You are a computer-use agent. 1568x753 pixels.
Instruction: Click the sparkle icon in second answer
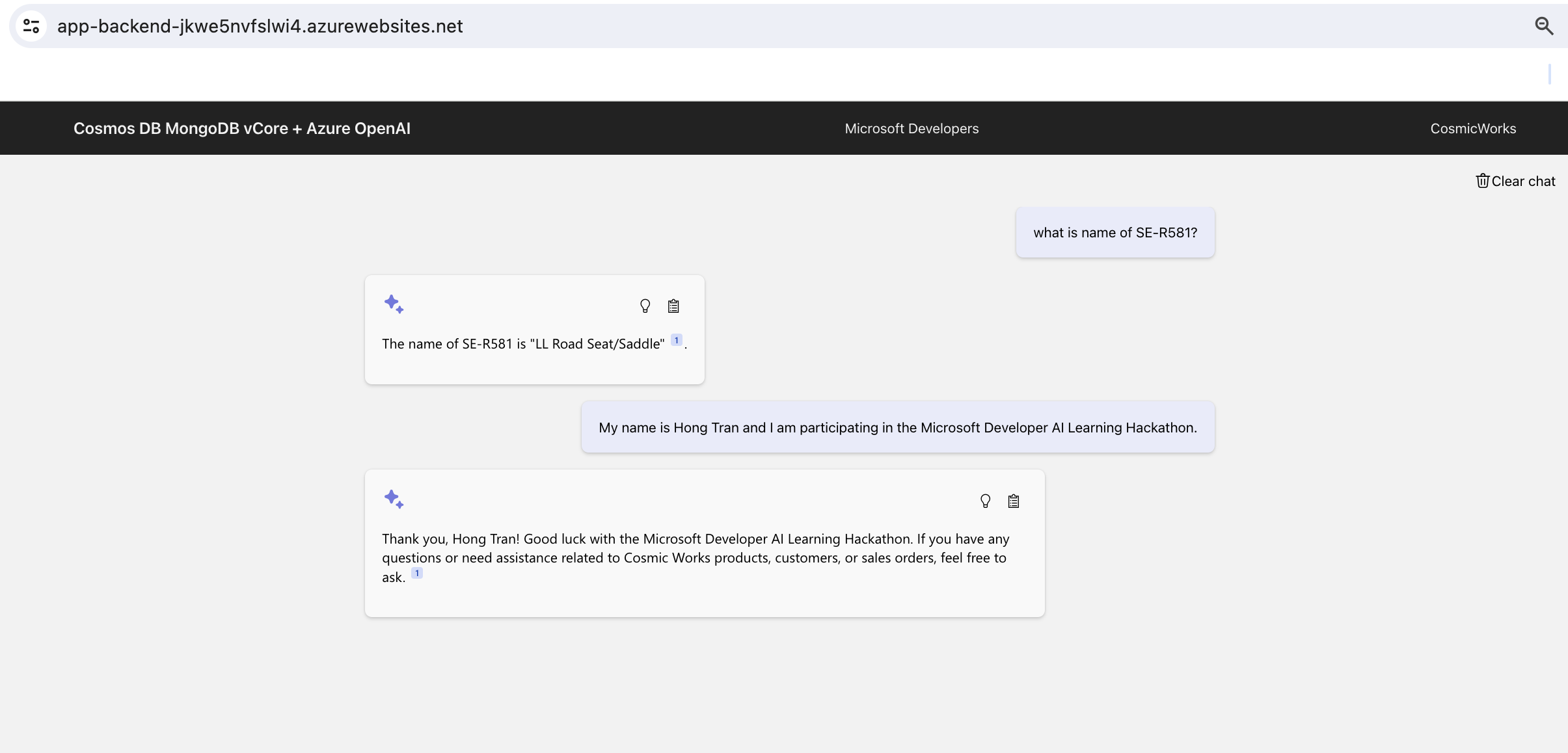[x=394, y=499]
